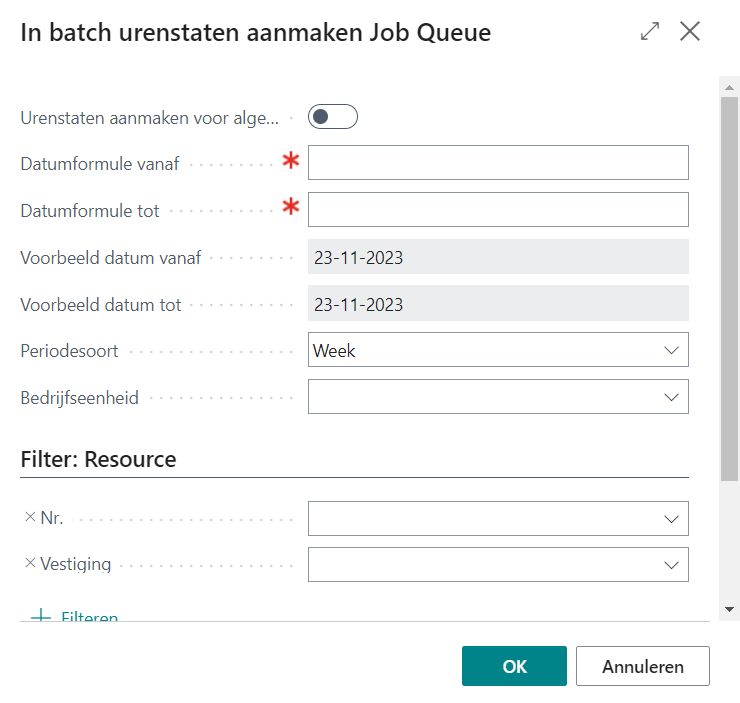Remove the Vestiging filter via X icon

[29, 563]
